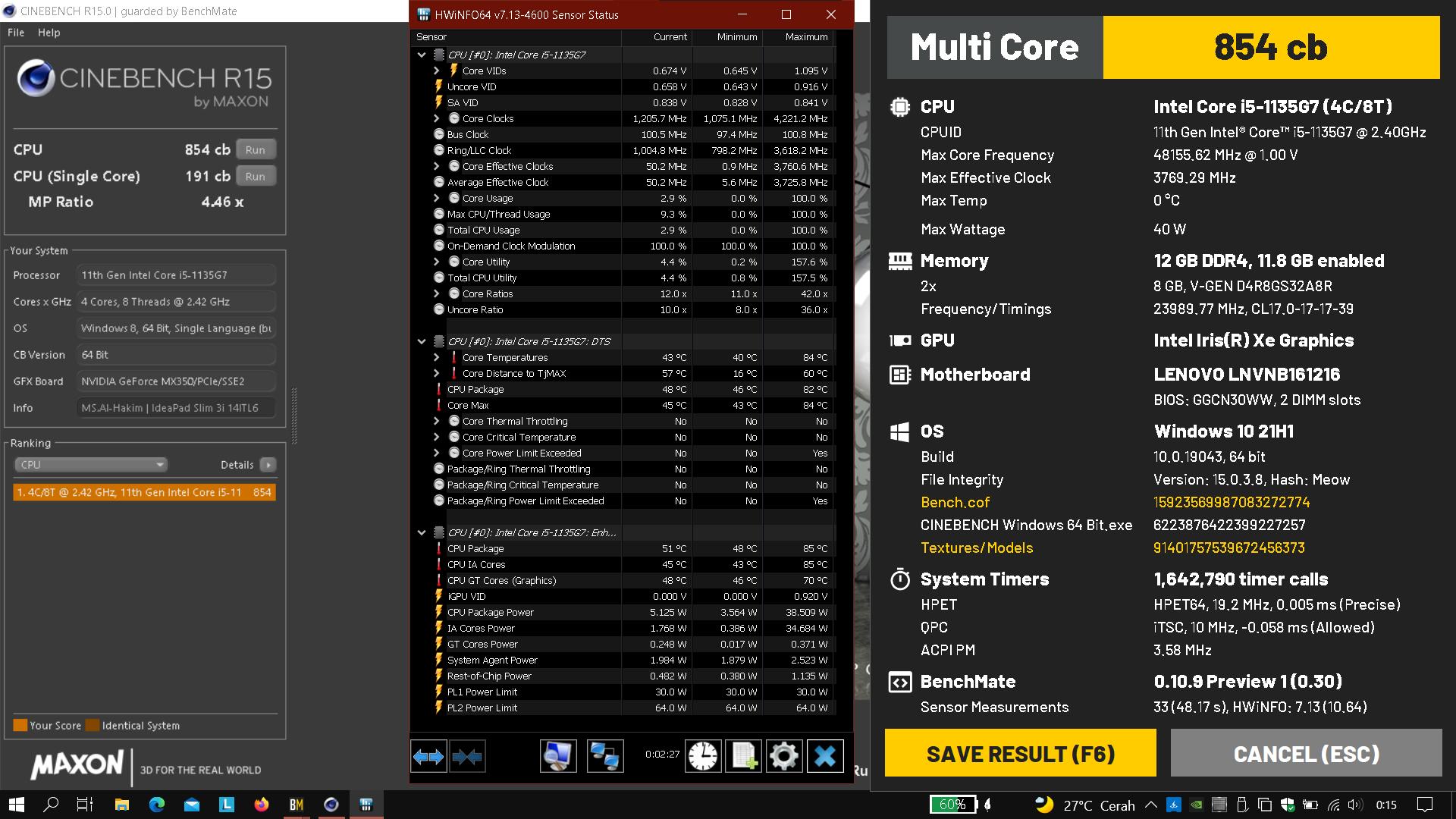Expand Core Thermal Throttling row
Image resolution: width=1456 pixels, height=819 pixels.
[x=437, y=421]
